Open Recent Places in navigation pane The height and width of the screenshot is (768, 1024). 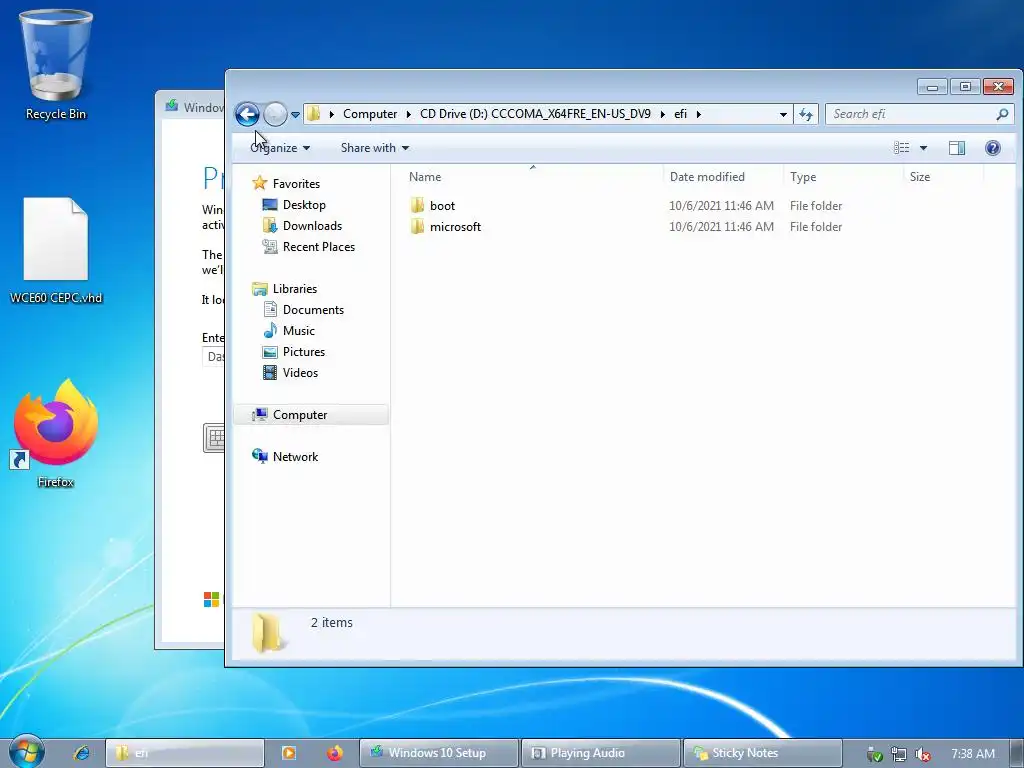click(319, 246)
